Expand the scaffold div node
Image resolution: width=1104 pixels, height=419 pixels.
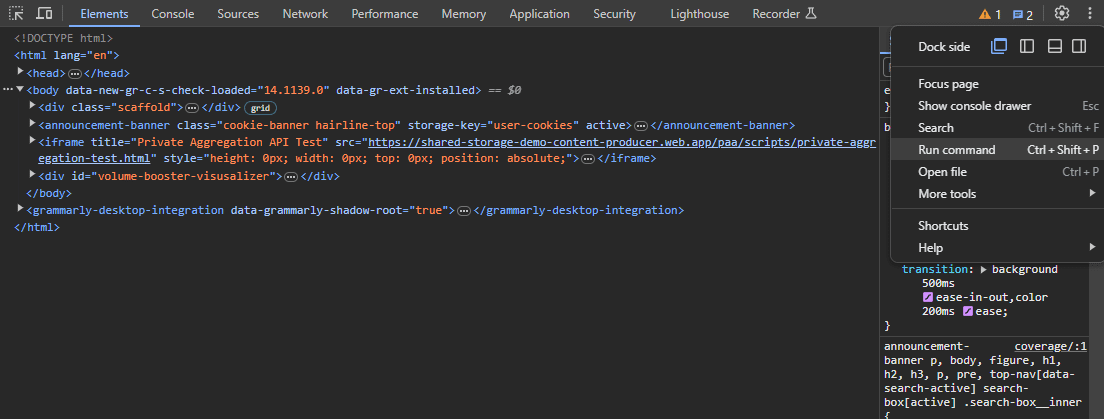(x=32, y=106)
